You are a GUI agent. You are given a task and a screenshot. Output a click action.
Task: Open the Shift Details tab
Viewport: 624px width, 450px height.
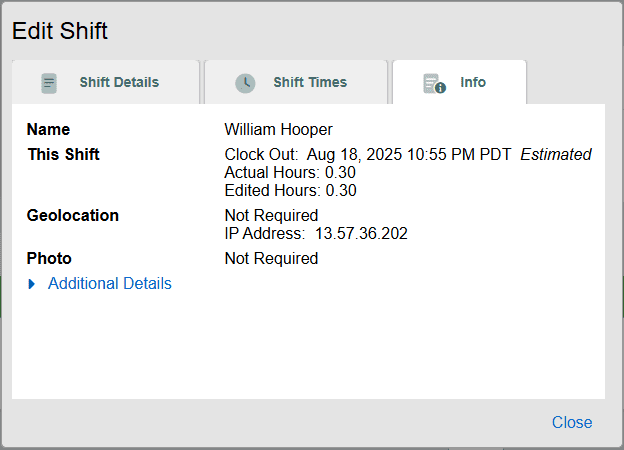point(118,82)
